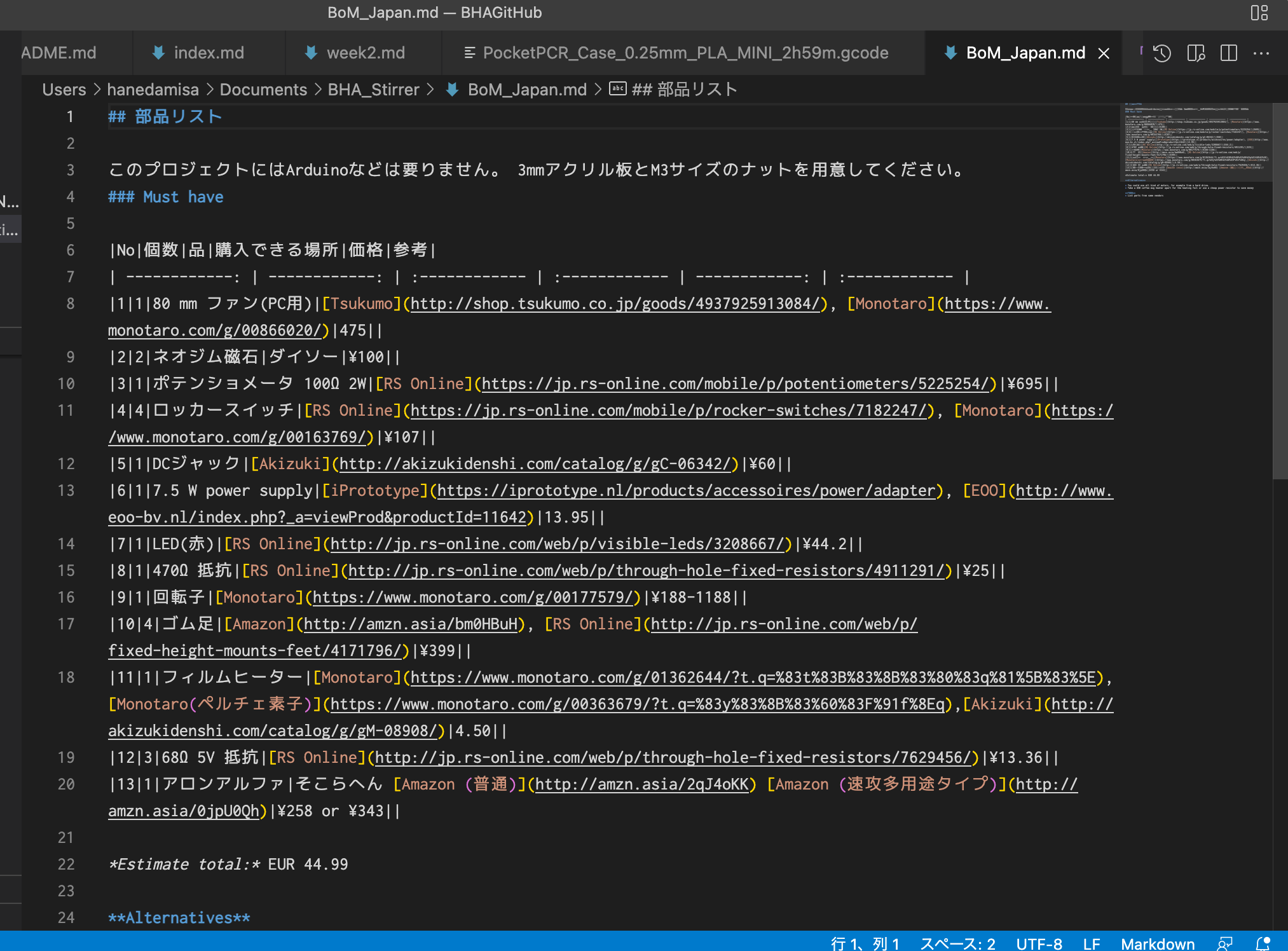
Task: Open the amzn.asia/bm0HBuH link
Action: [411, 624]
